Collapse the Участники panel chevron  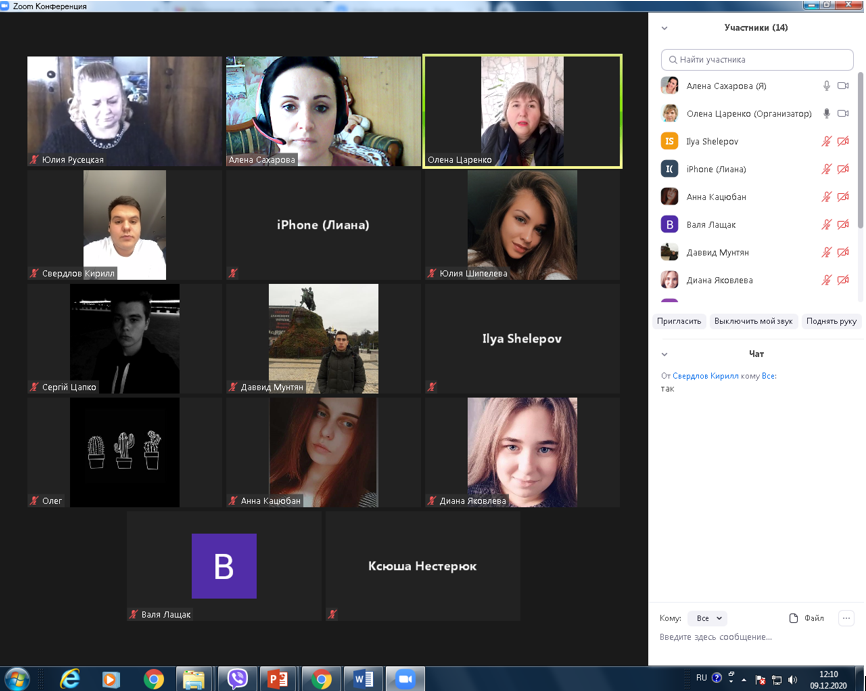(665, 28)
